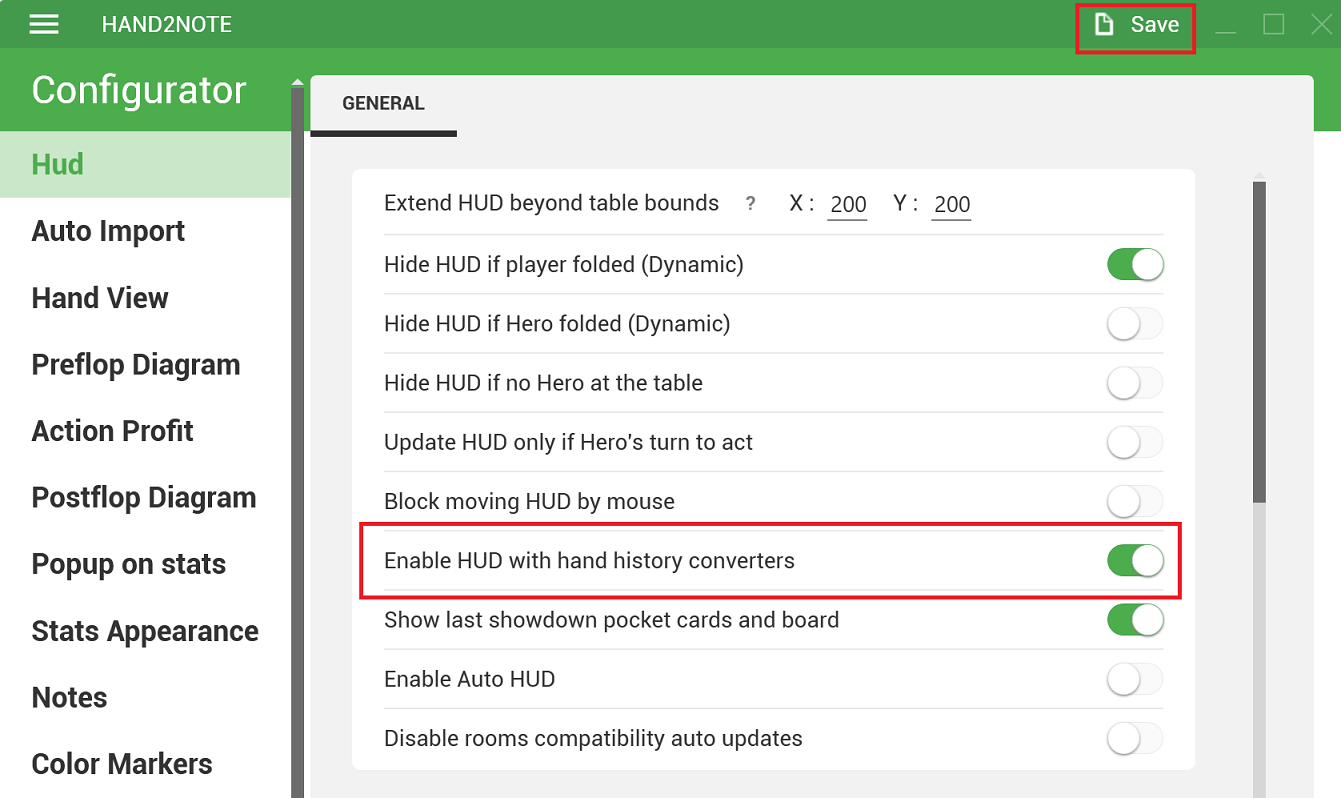Open the Preflop Diagram section
1341x798 pixels.
click(x=145, y=365)
